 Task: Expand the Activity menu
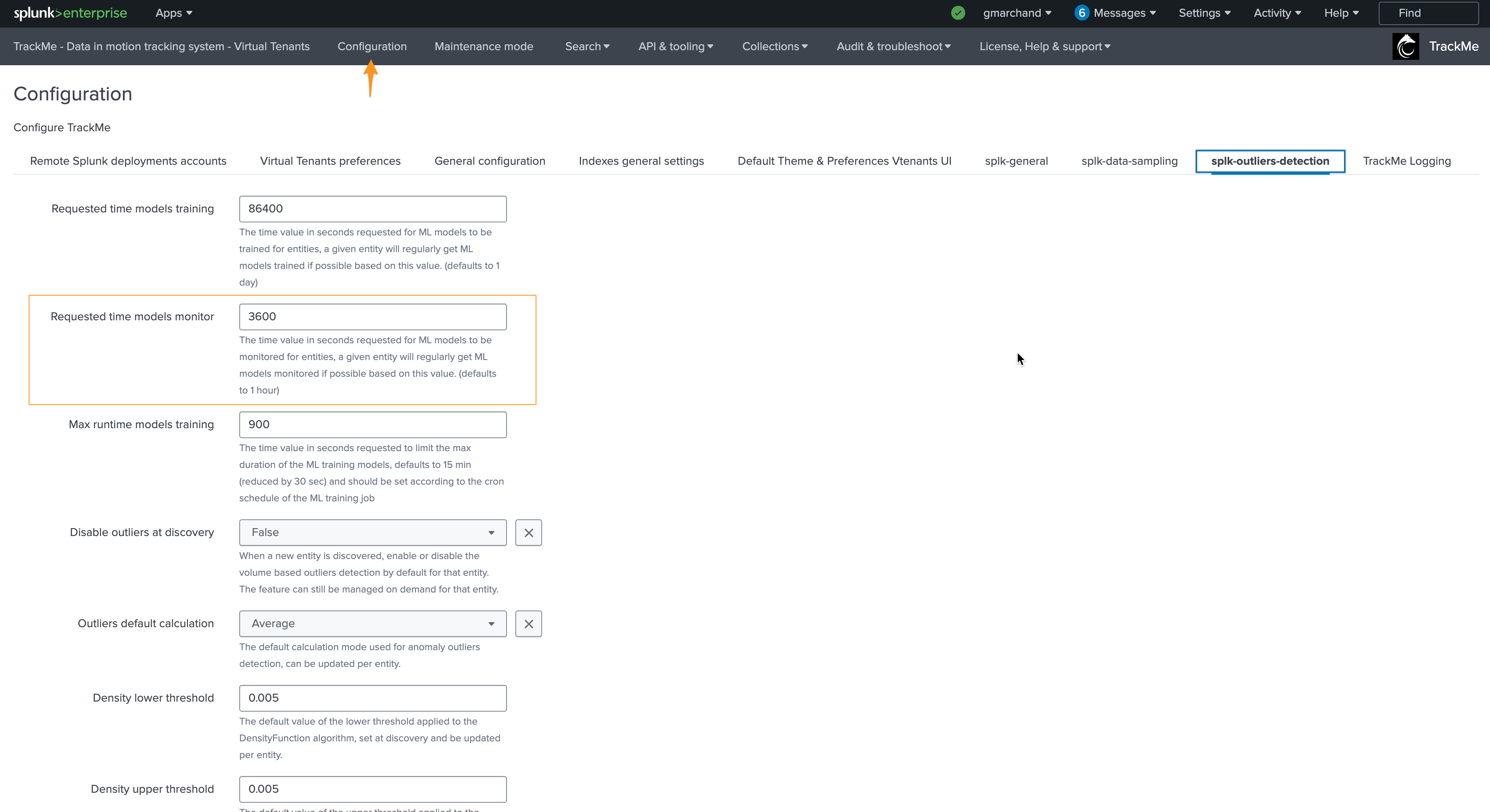pyautogui.click(x=1277, y=13)
